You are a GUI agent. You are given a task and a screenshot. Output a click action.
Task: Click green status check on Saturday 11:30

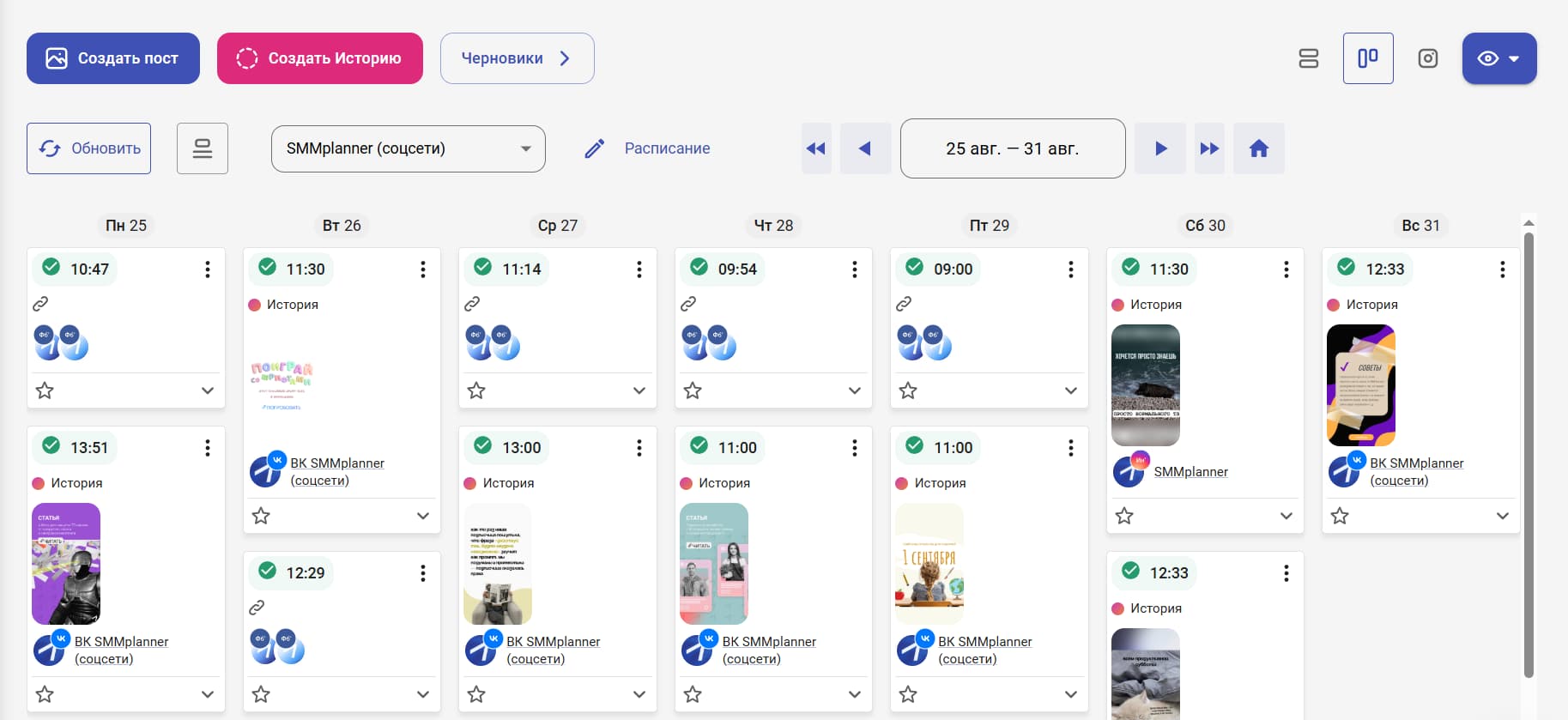pos(1131,268)
